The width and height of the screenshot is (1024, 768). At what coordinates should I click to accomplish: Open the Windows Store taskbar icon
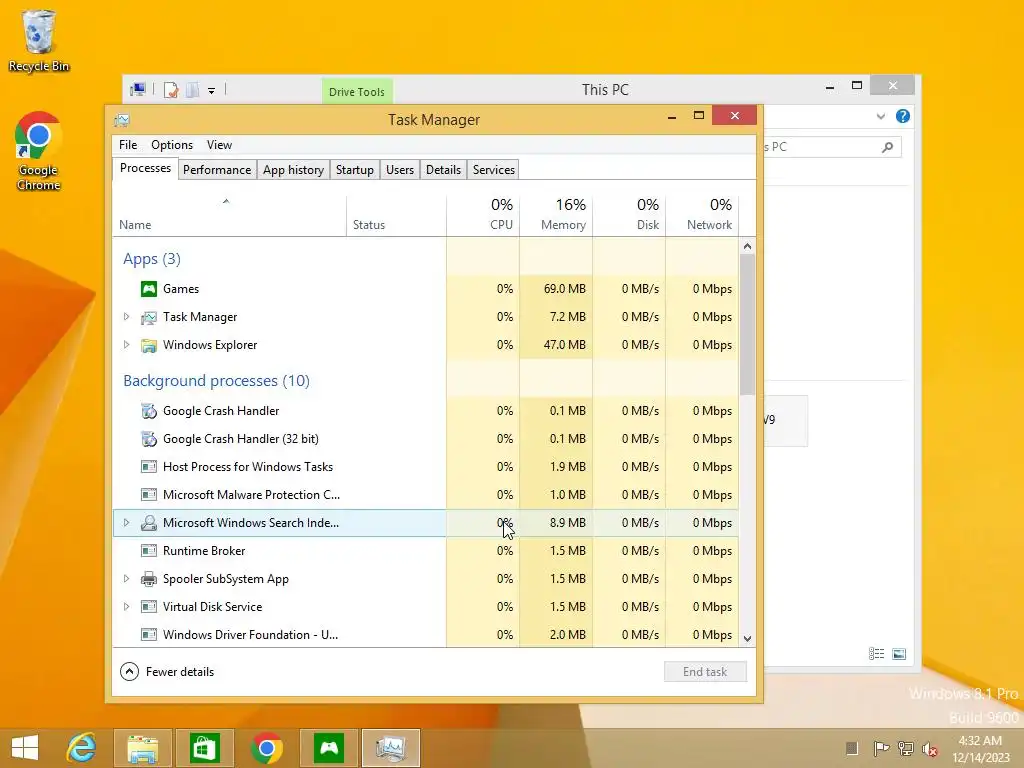pos(204,748)
